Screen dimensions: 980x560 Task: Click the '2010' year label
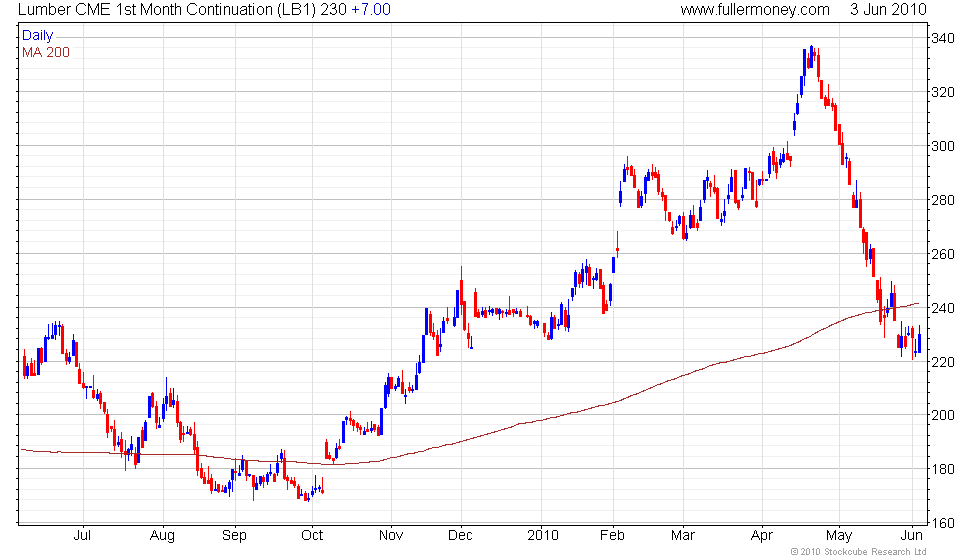[542, 536]
